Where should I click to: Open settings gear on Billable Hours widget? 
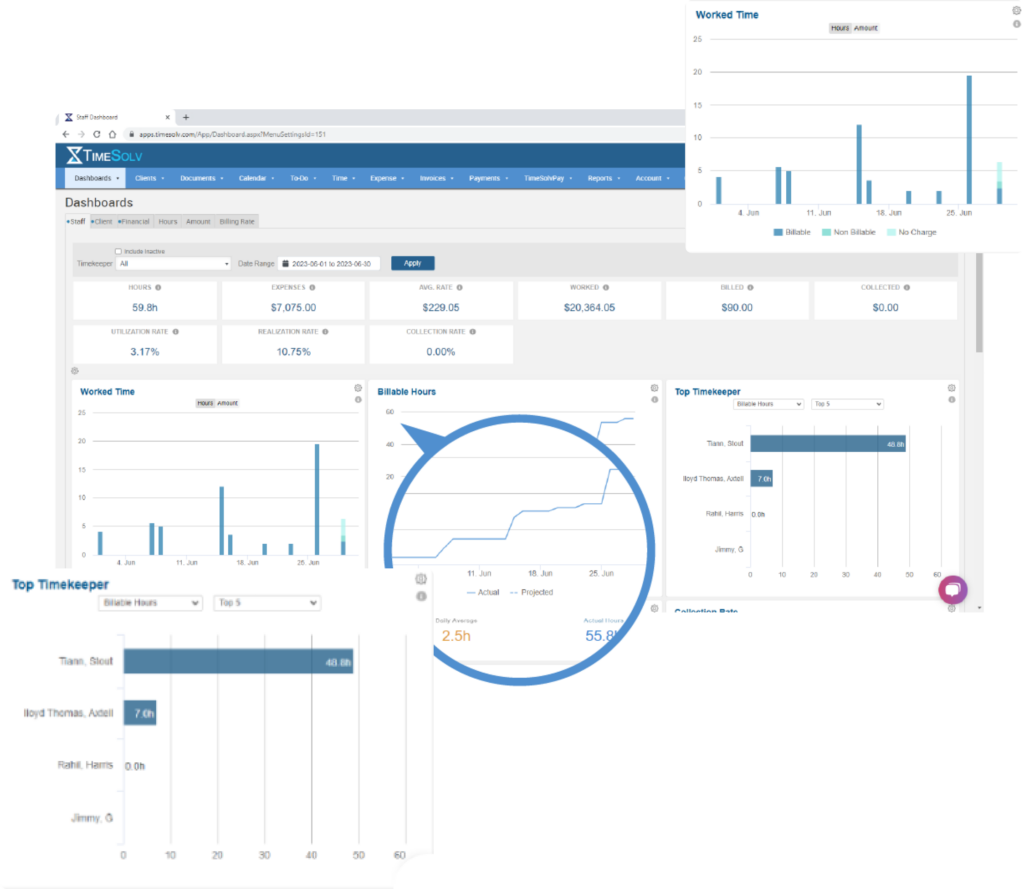click(654, 388)
